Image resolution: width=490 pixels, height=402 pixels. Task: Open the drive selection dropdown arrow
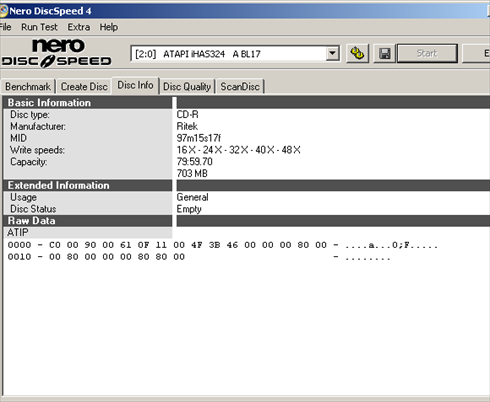[332, 53]
